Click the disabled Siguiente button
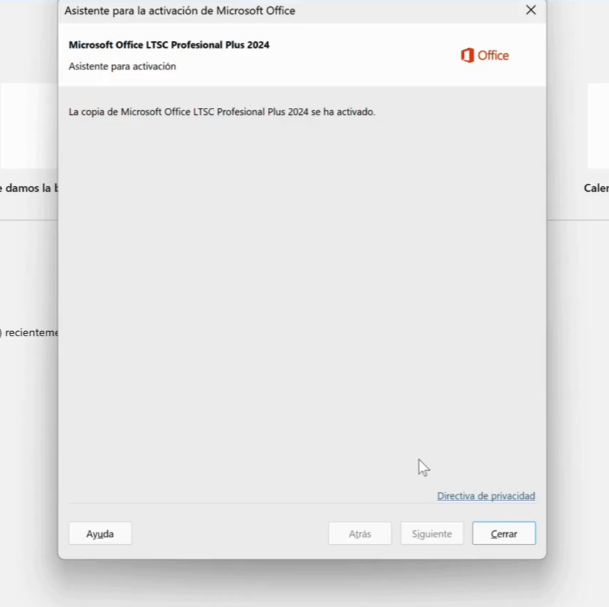This screenshot has width=609, height=607. (x=432, y=533)
